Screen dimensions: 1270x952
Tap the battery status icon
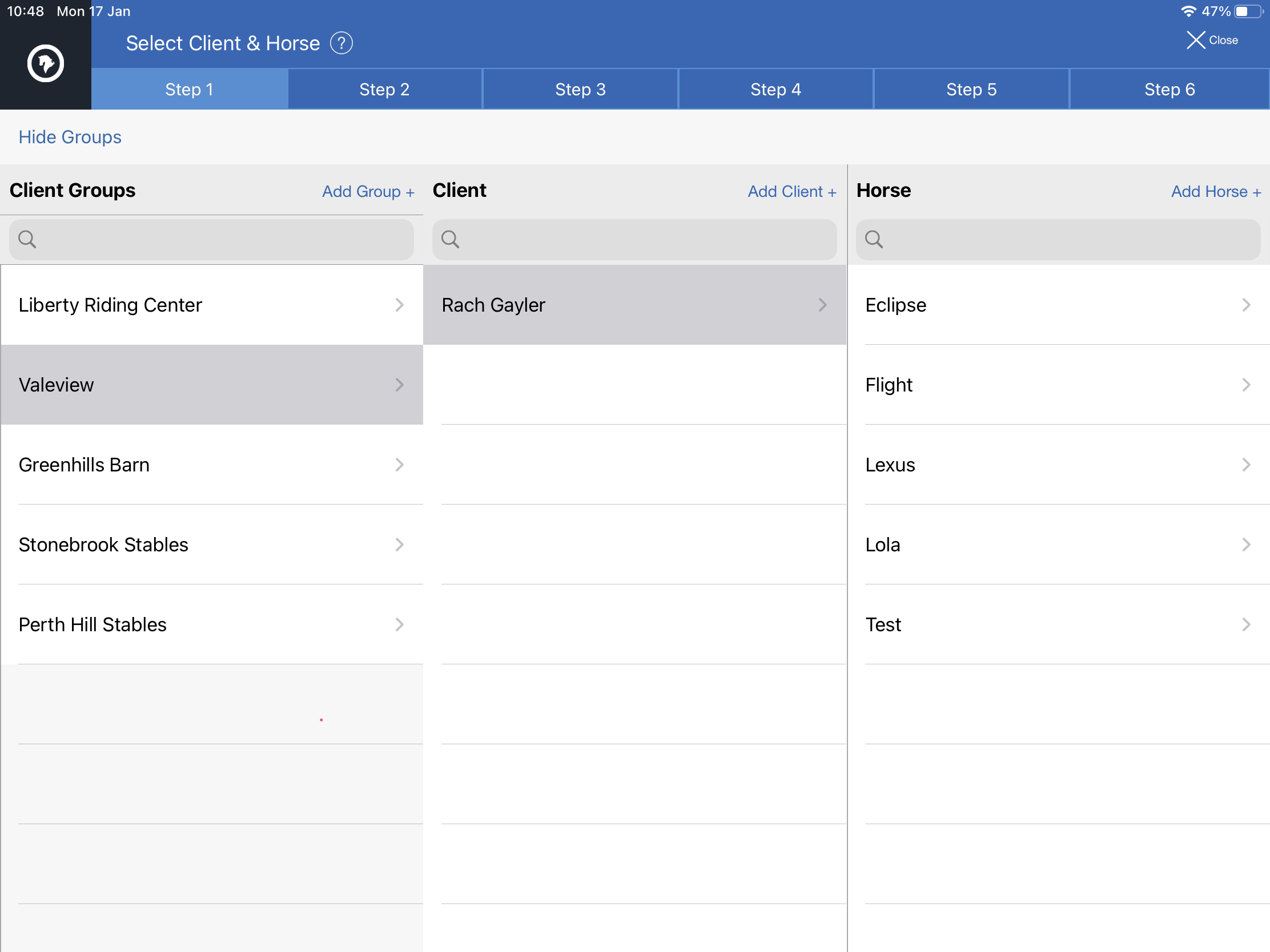pyautogui.click(x=1249, y=11)
